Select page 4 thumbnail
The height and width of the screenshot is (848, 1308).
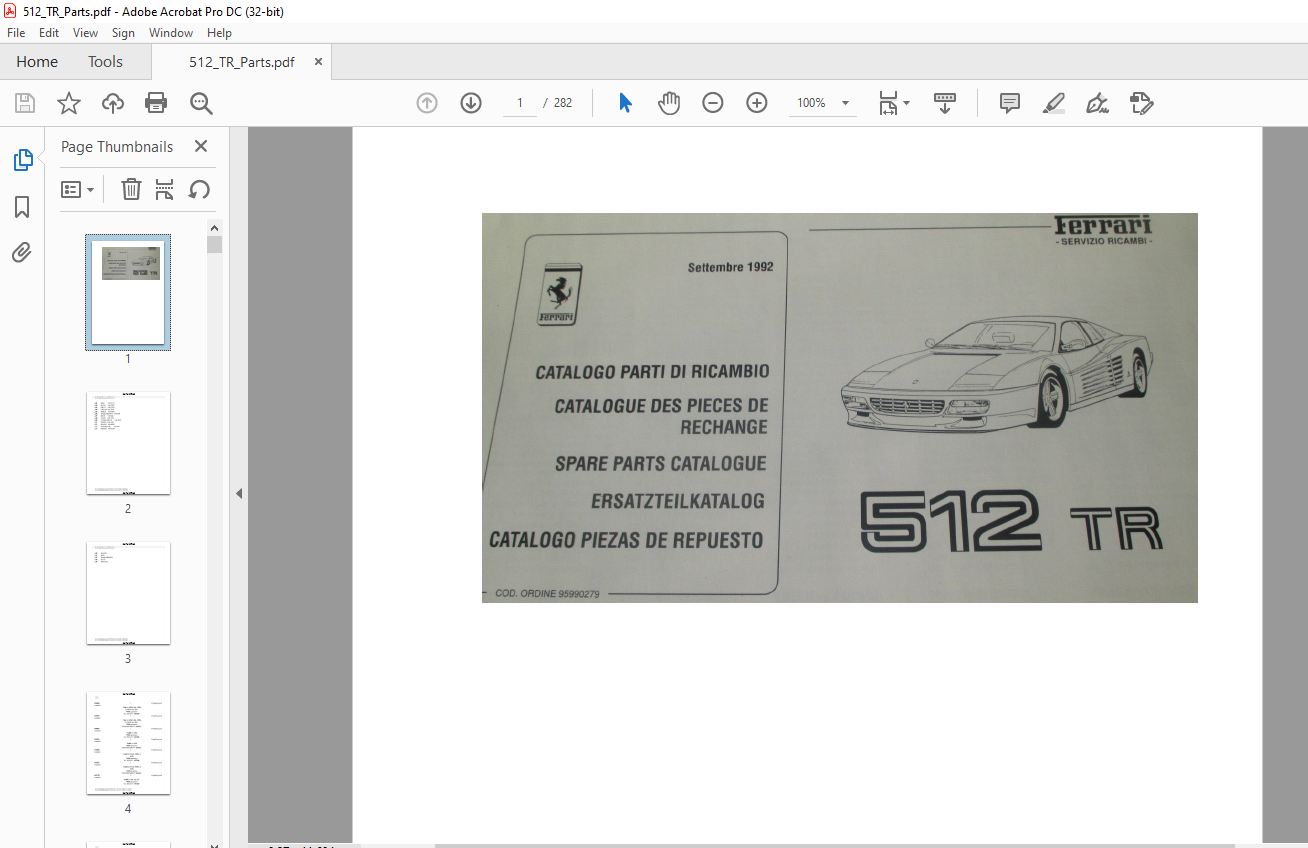click(x=128, y=743)
